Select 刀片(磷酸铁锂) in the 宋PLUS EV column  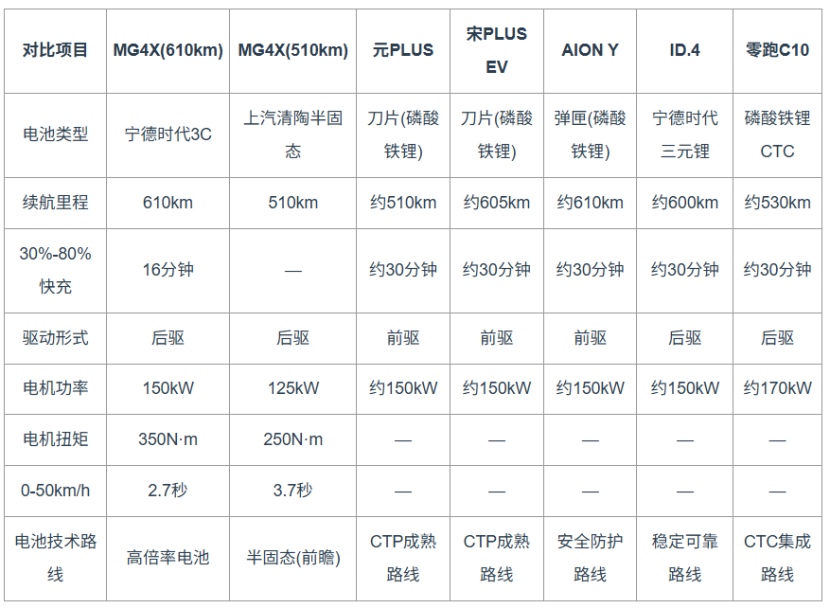pyautogui.click(x=497, y=135)
